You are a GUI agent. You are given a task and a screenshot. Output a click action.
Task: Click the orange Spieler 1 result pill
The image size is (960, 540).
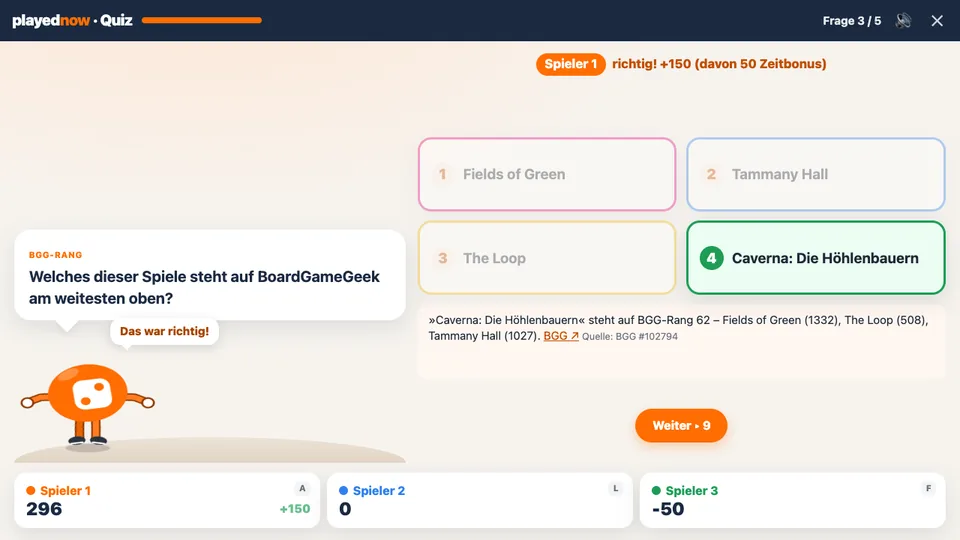pos(571,64)
